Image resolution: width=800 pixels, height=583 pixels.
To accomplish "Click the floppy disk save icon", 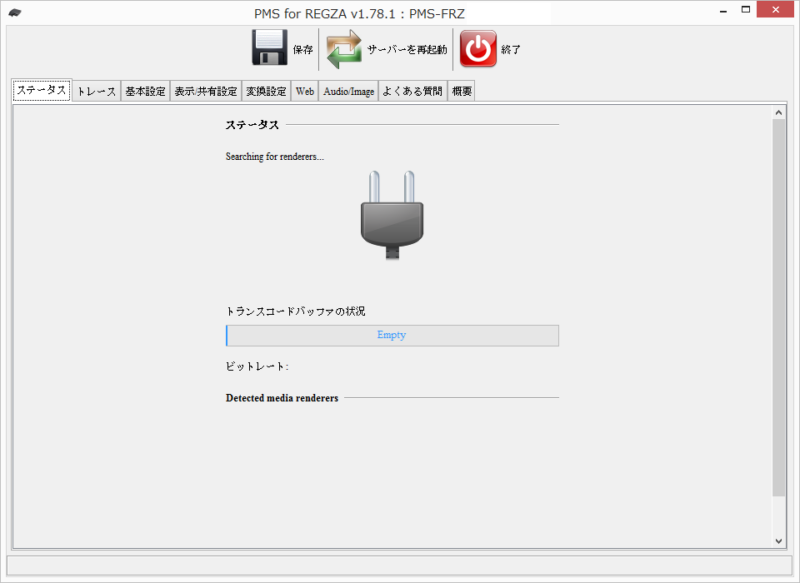I will 269,47.
